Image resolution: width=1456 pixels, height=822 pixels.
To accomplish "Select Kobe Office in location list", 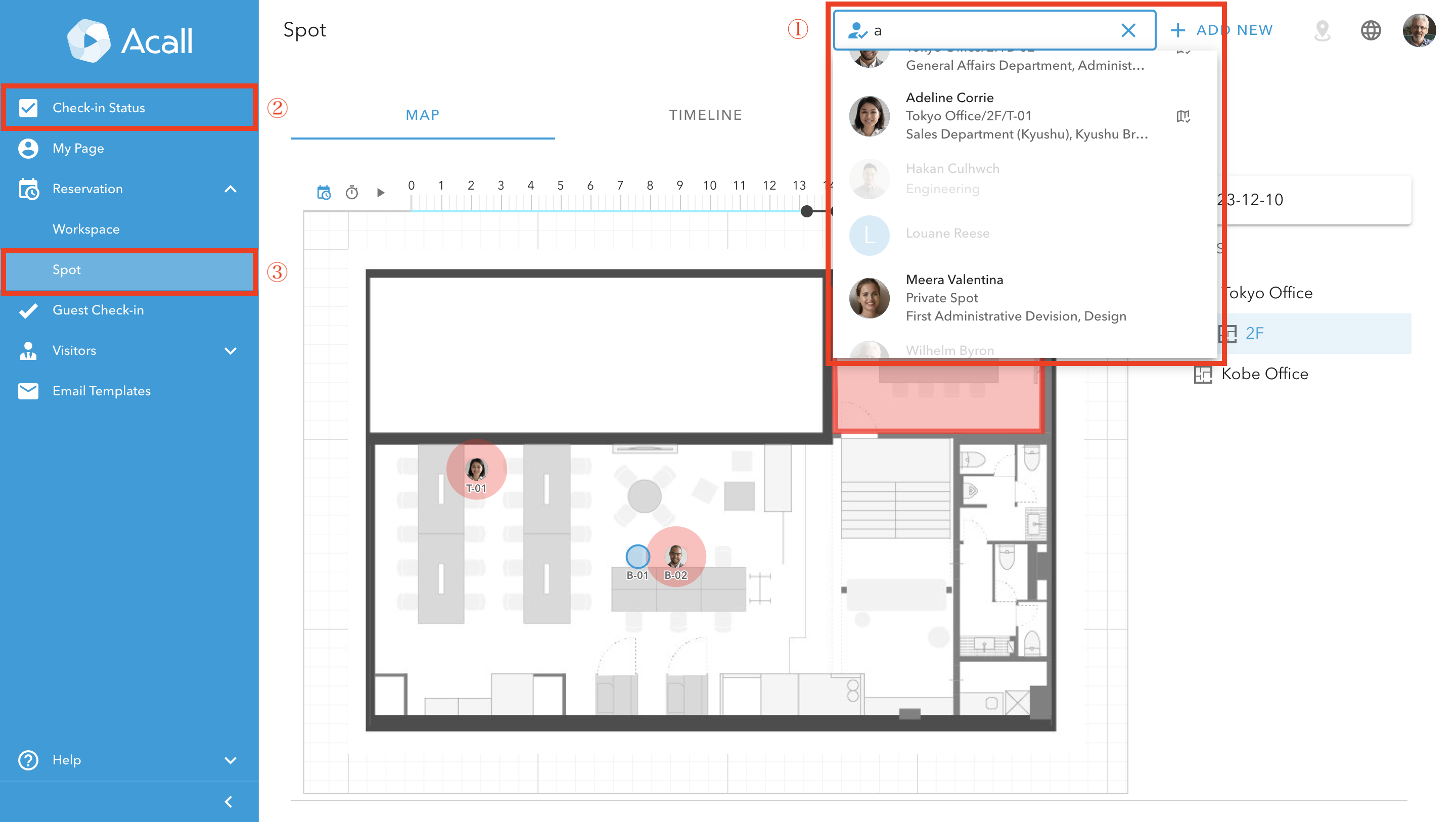I will coord(1265,374).
